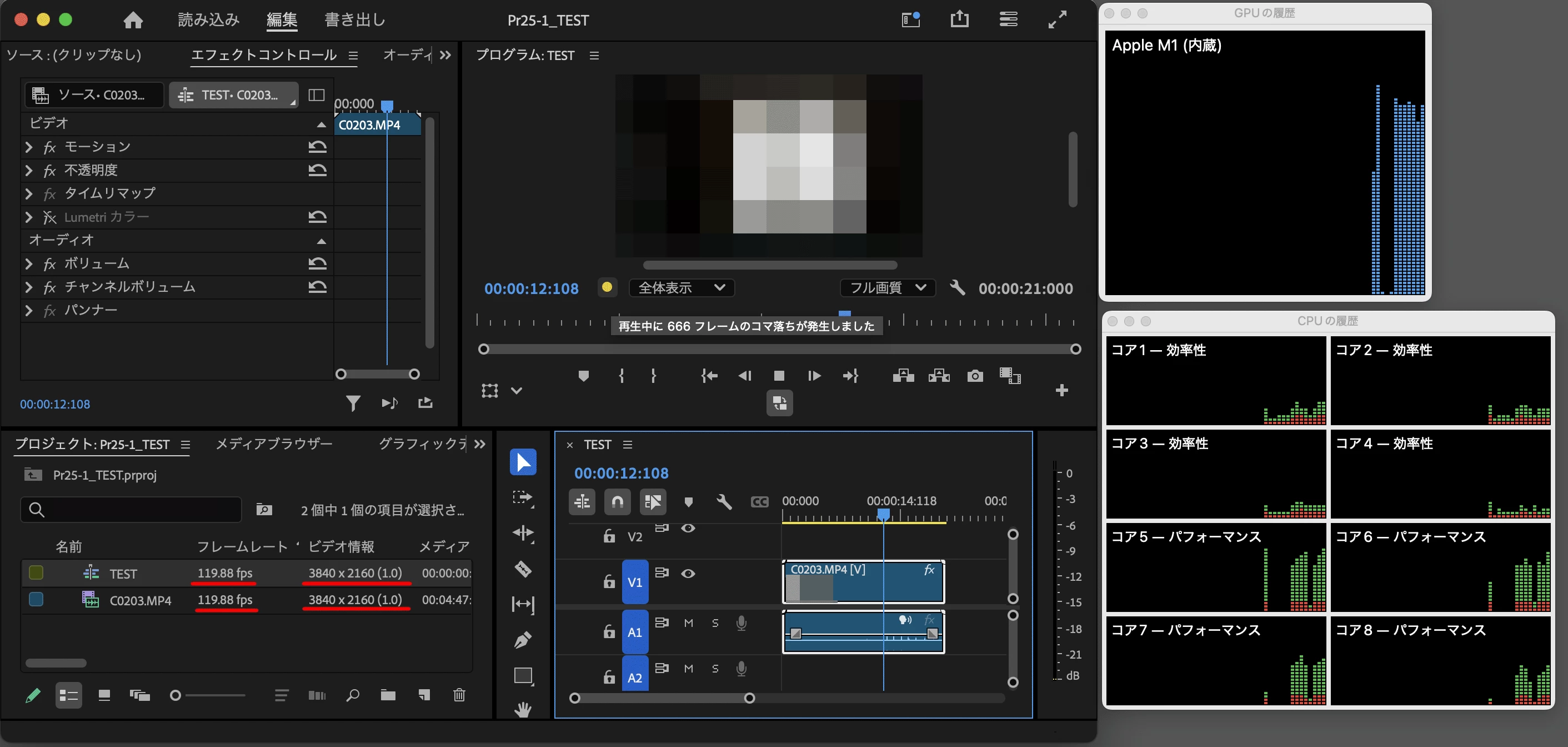Open timeline display settings wrench icon
This screenshot has height=747, width=1568.
724,501
